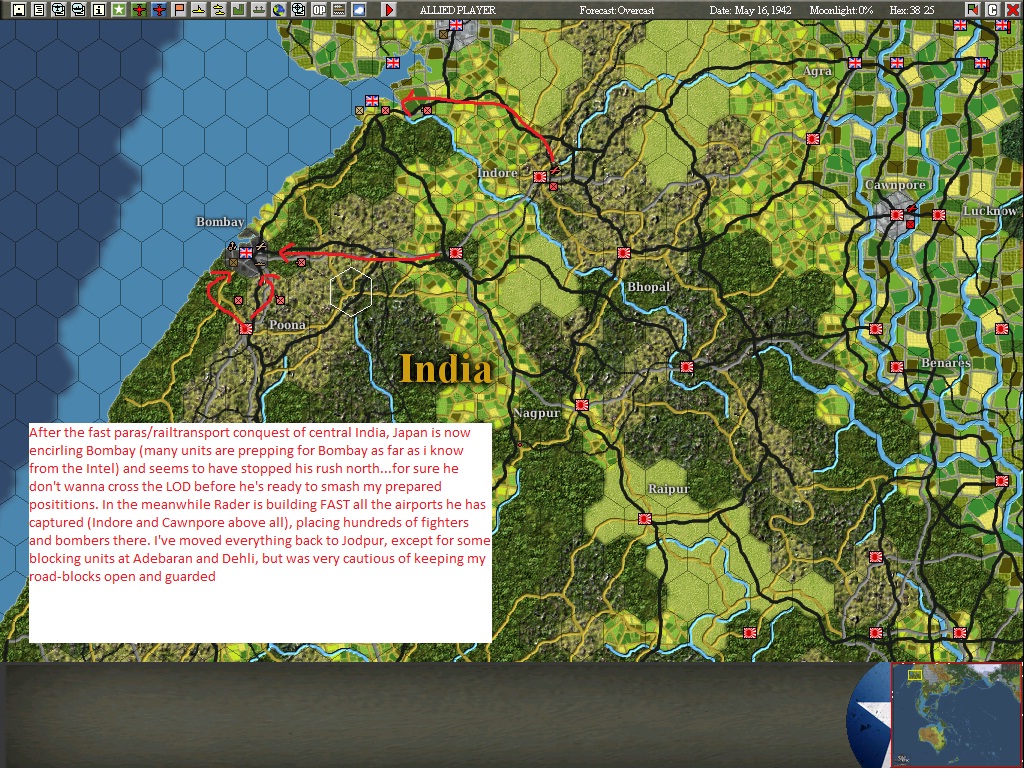Click the 'ALLIED PLAYER' label
The width and height of the screenshot is (1024, 783).
pos(458,10)
